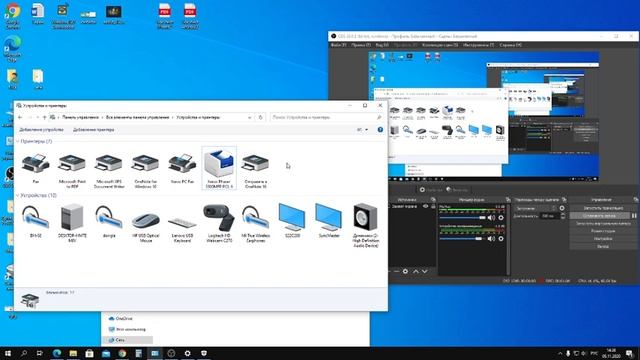Screen dimensions: 640x360
Task: Click the Devices and Printers search field
Action: tap(327, 117)
